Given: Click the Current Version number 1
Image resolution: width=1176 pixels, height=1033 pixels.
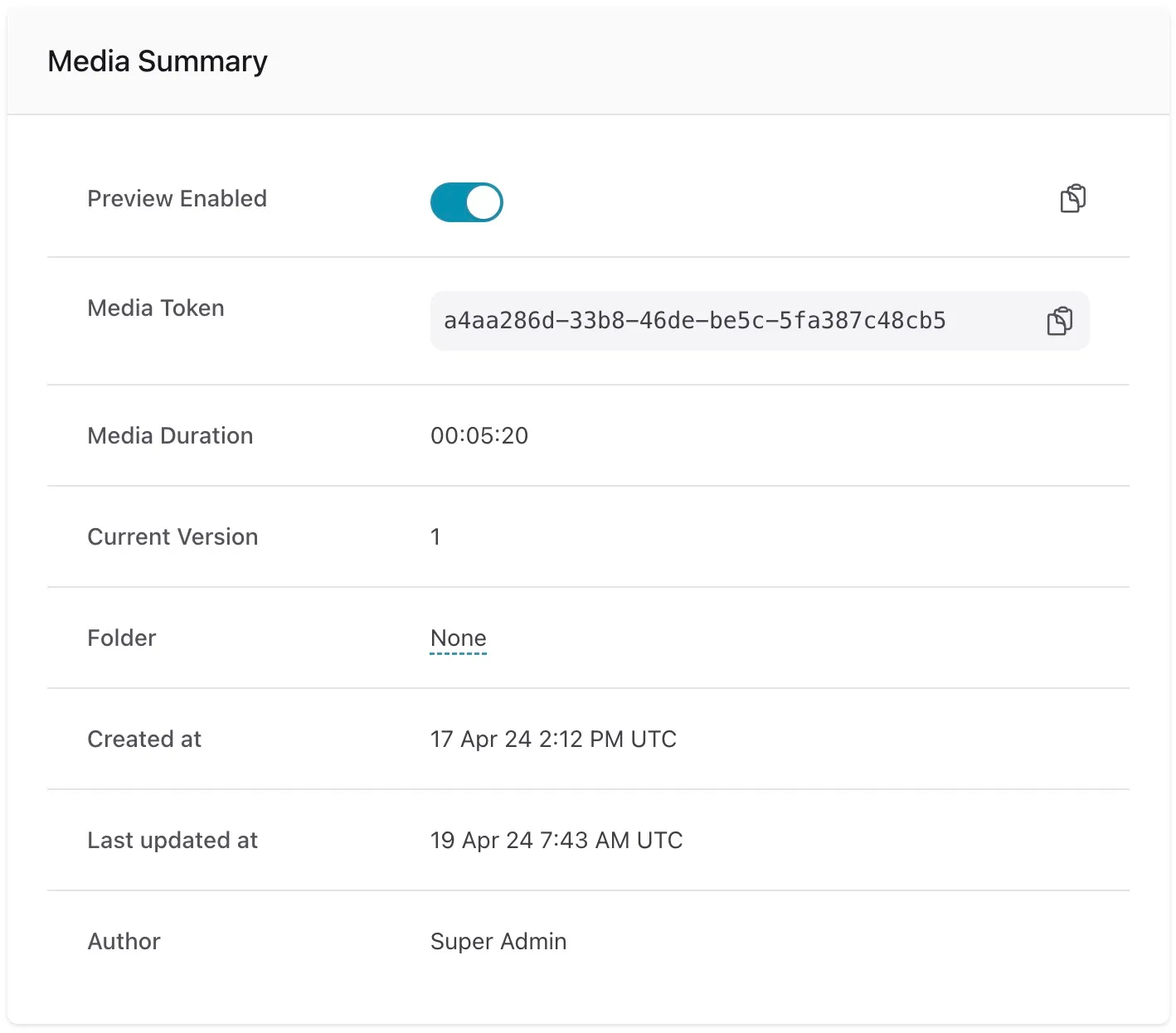Looking at the screenshot, I should pyautogui.click(x=435, y=536).
